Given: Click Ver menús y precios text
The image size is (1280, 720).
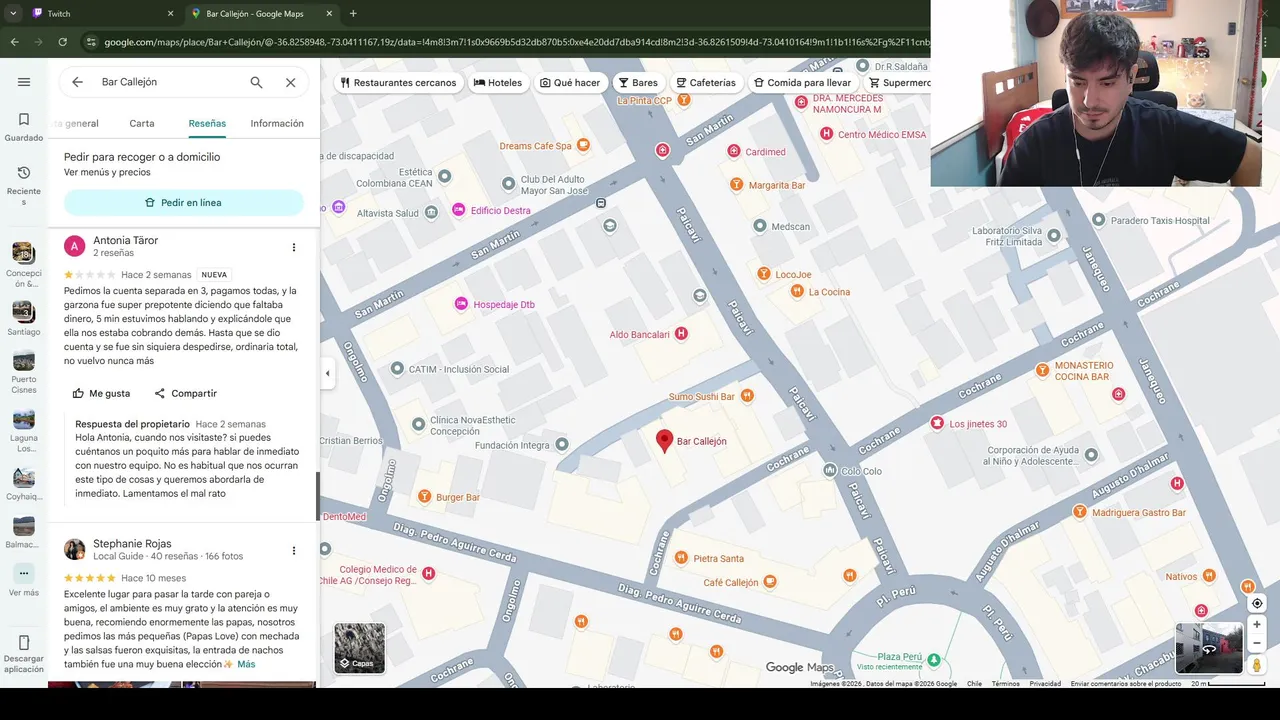Looking at the screenshot, I should point(107,172).
